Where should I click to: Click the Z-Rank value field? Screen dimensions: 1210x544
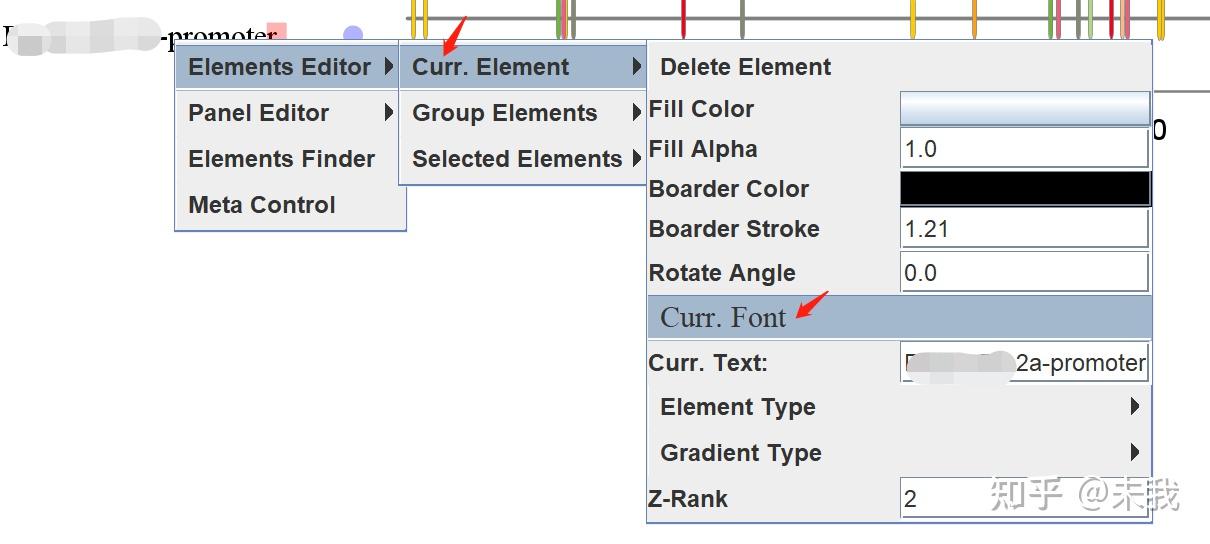click(1024, 498)
